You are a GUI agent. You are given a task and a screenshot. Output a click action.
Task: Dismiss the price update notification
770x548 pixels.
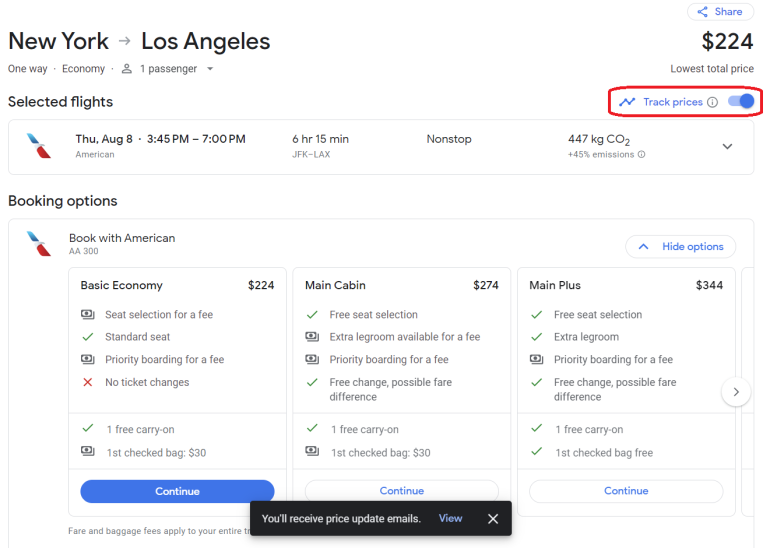tap(493, 518)
